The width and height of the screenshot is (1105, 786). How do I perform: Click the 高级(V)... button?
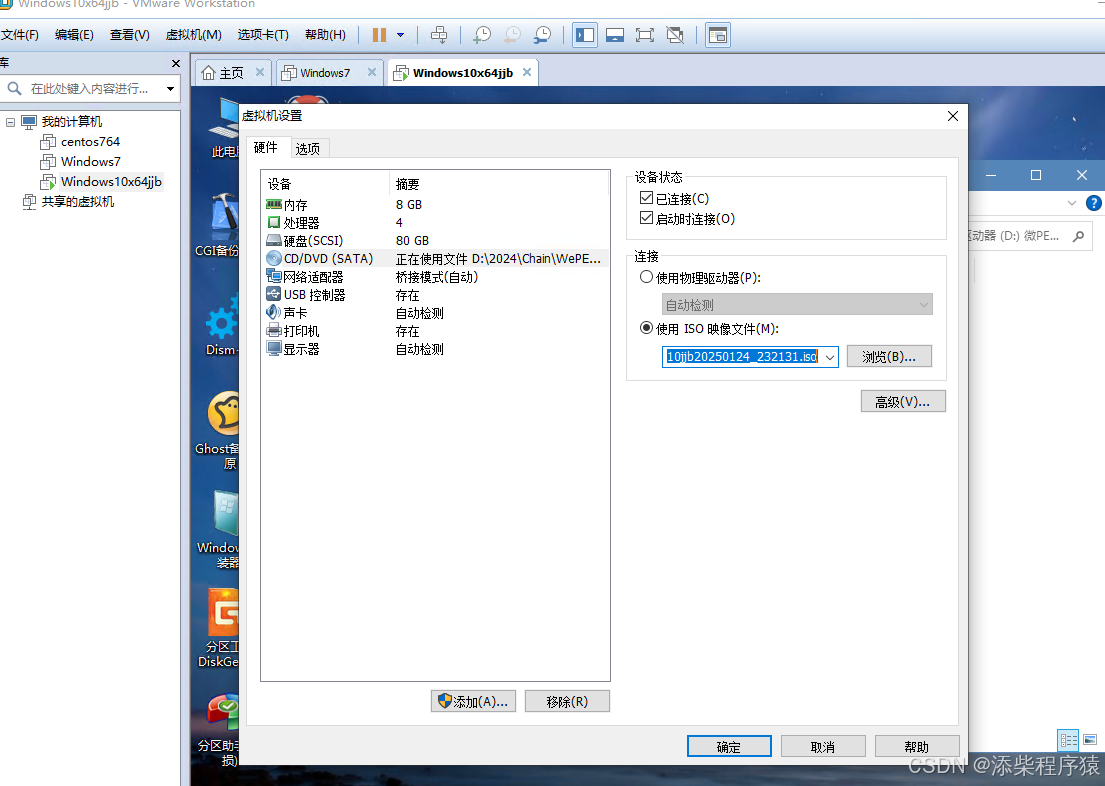[x=903, y=402]
